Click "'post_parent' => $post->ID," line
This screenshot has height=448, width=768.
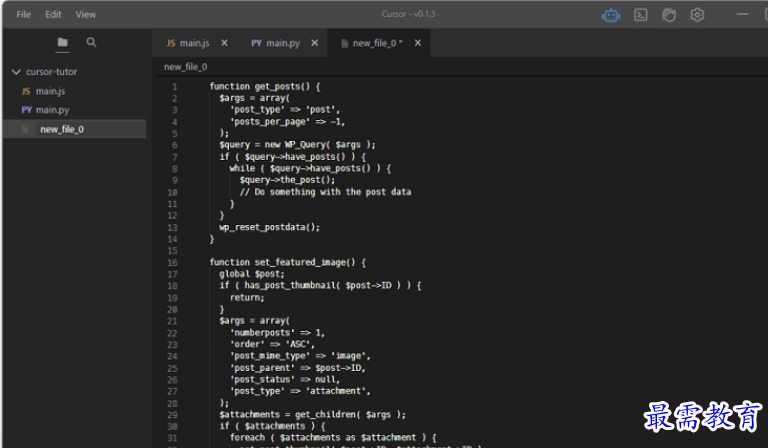tap(298, 368)
